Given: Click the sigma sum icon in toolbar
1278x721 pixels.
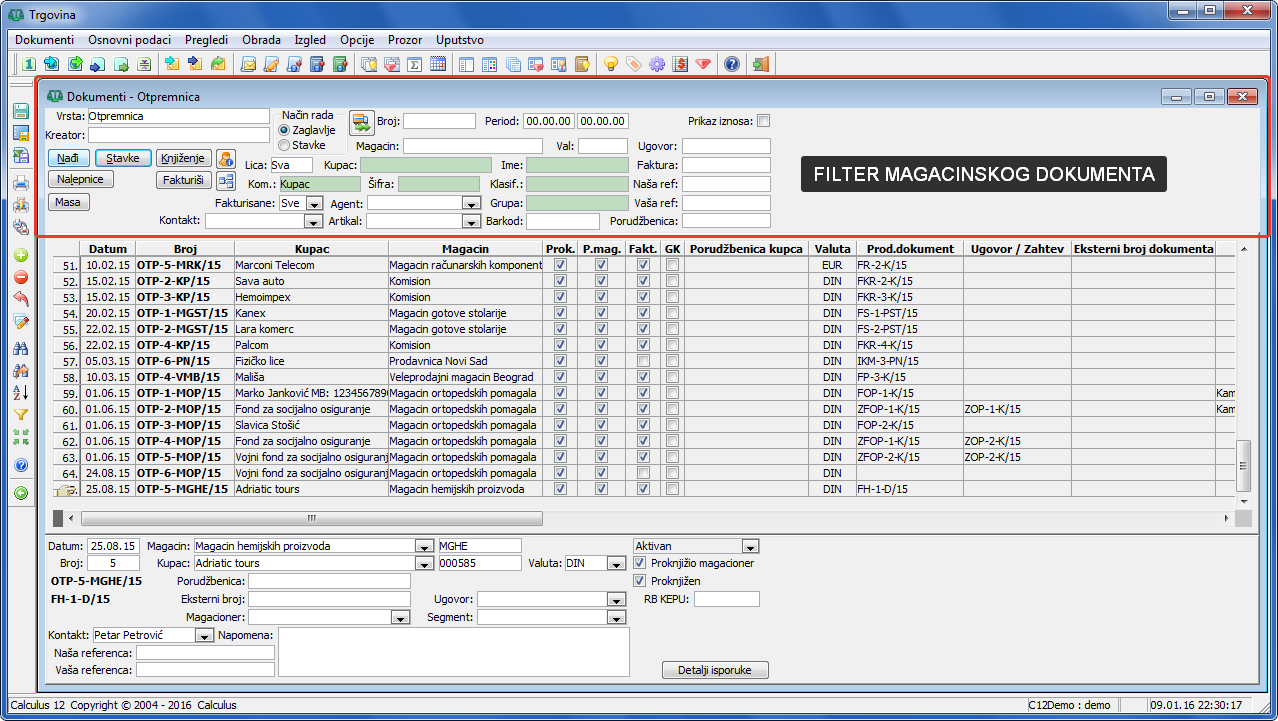Looking at the screenshot, I should pyautogui.click(x=414, y=64).
